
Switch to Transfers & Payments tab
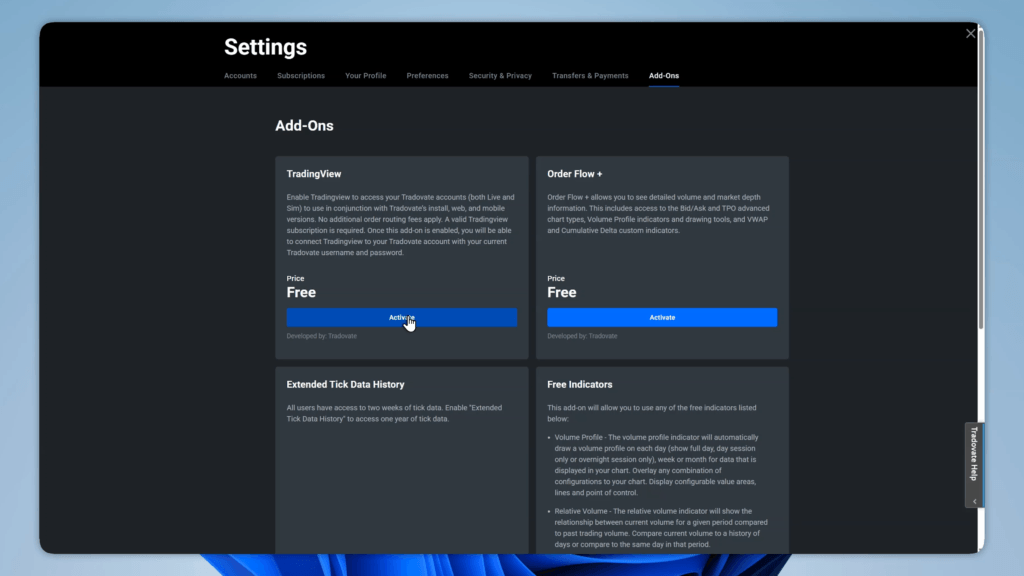click(x=590, y=76)
